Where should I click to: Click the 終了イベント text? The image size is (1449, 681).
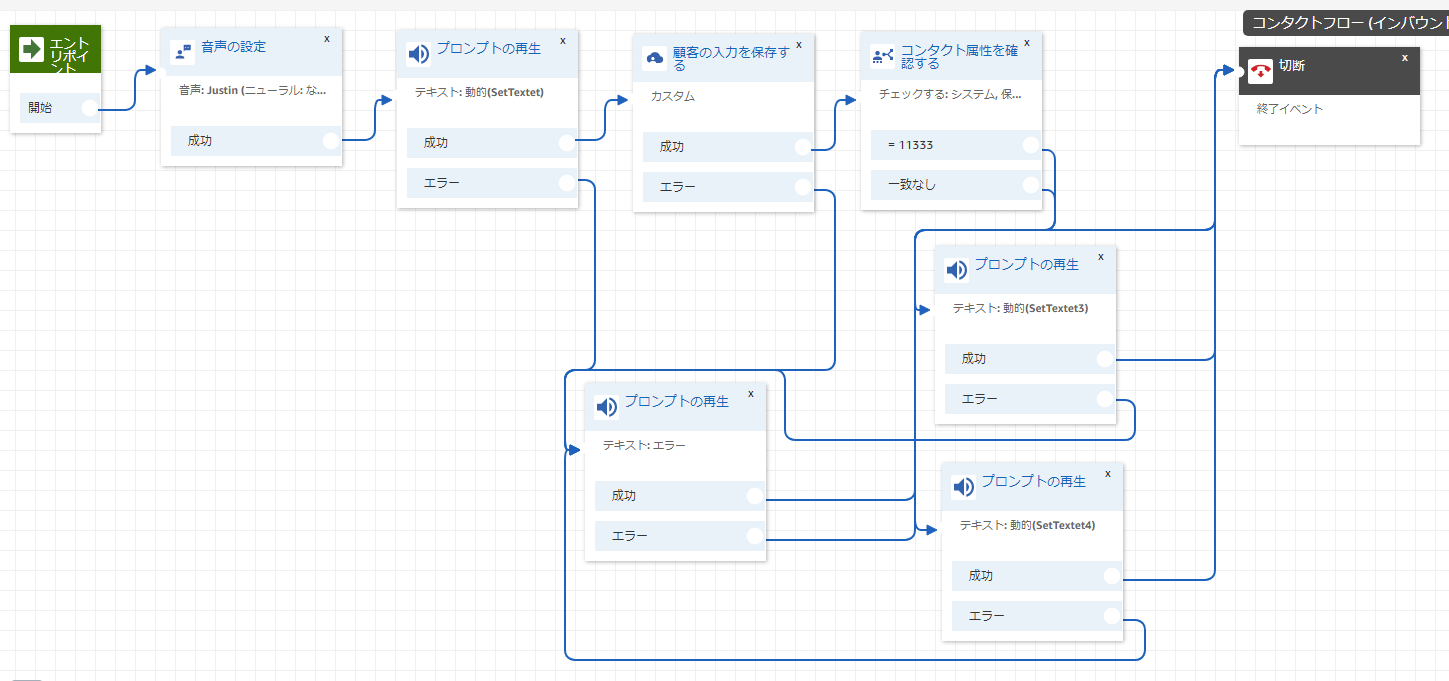coord(1290,109)
